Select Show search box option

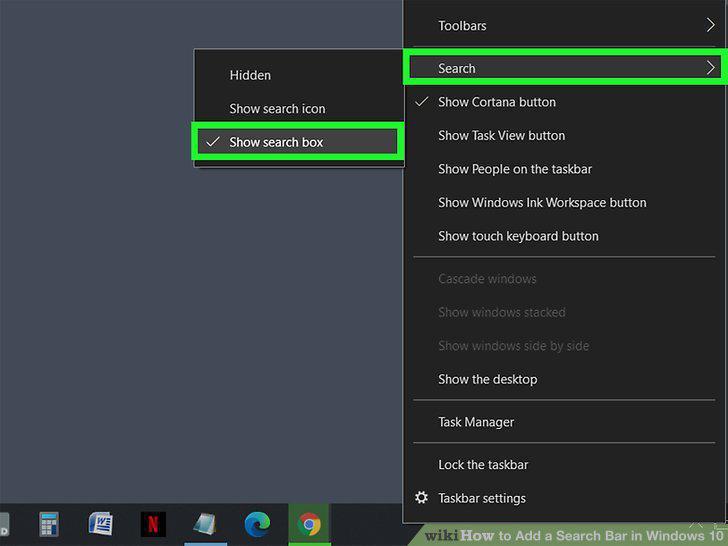tap(298, 142)
